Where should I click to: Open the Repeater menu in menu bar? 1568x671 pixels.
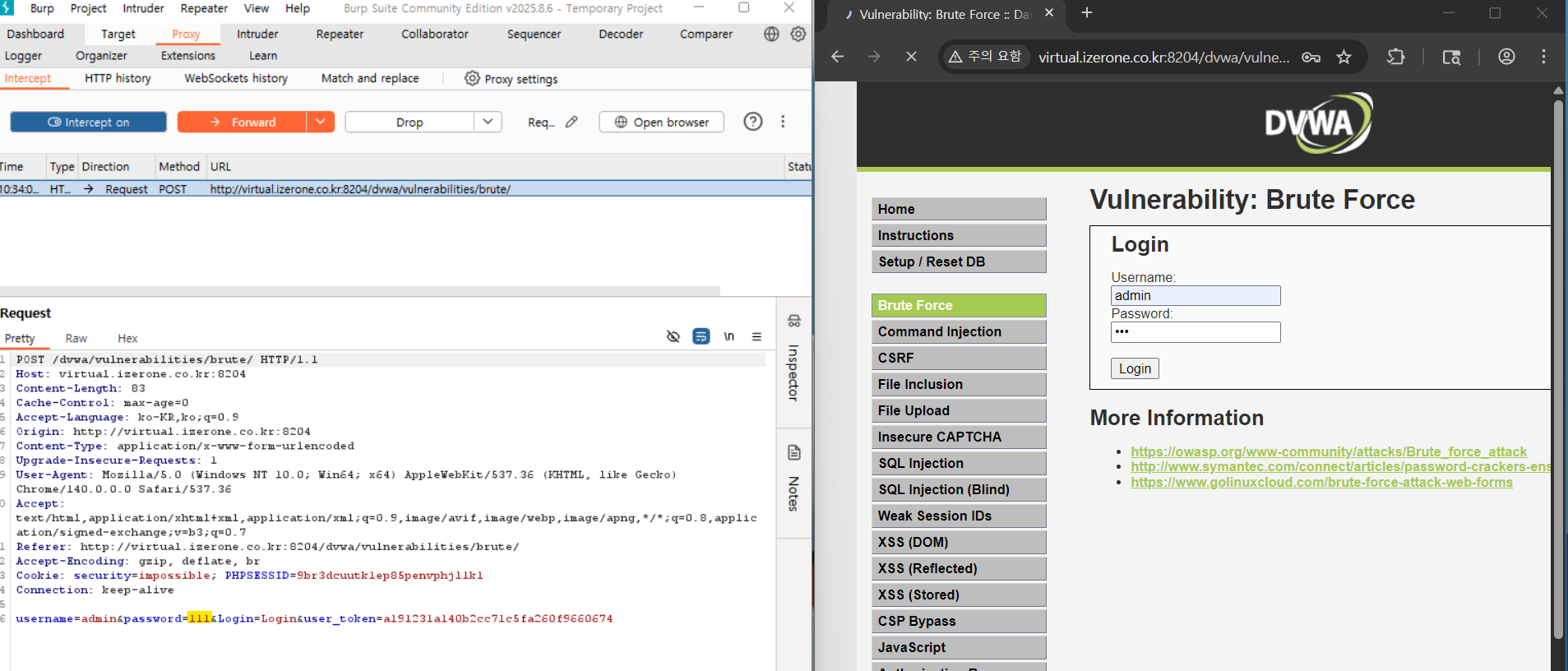[204, 8]
